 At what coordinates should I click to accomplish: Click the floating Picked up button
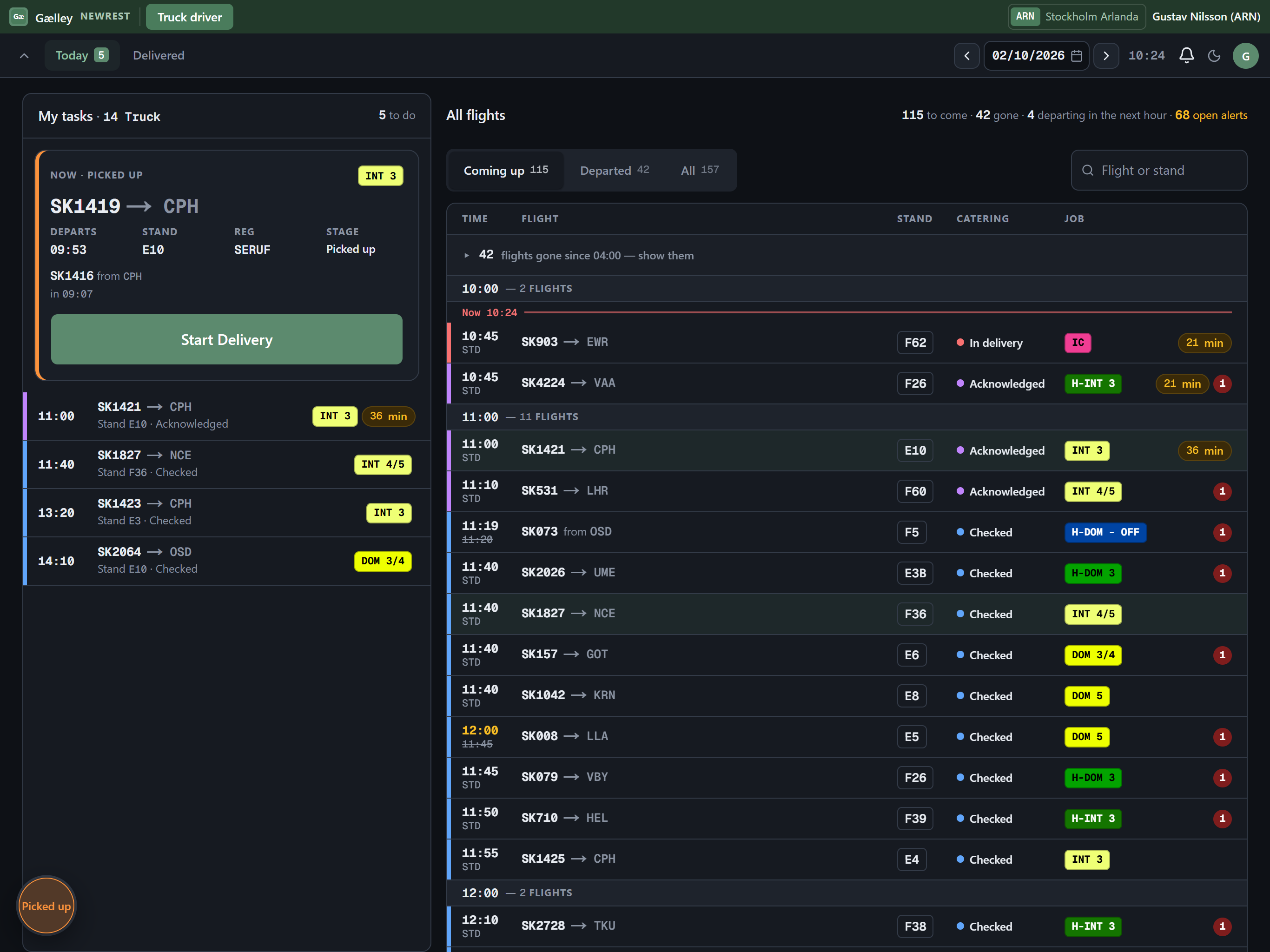[x=46, y=906]
